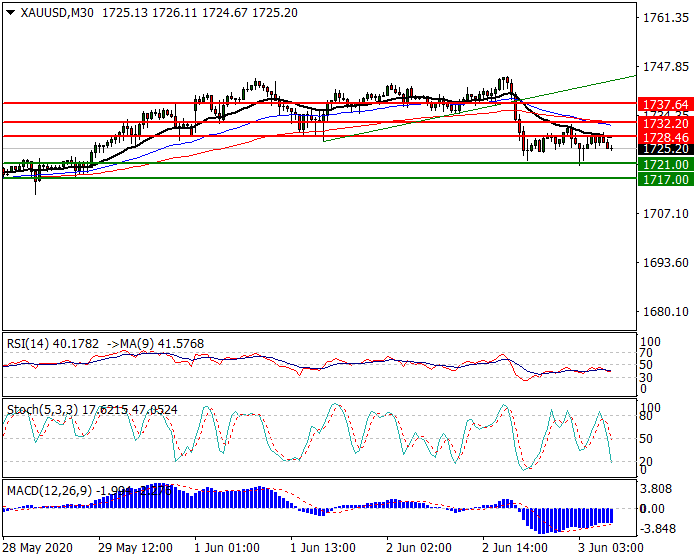This screenshot has height=560, width=700.
Task: Click the 29 May 12:00 time label
Action: point(136,547)
